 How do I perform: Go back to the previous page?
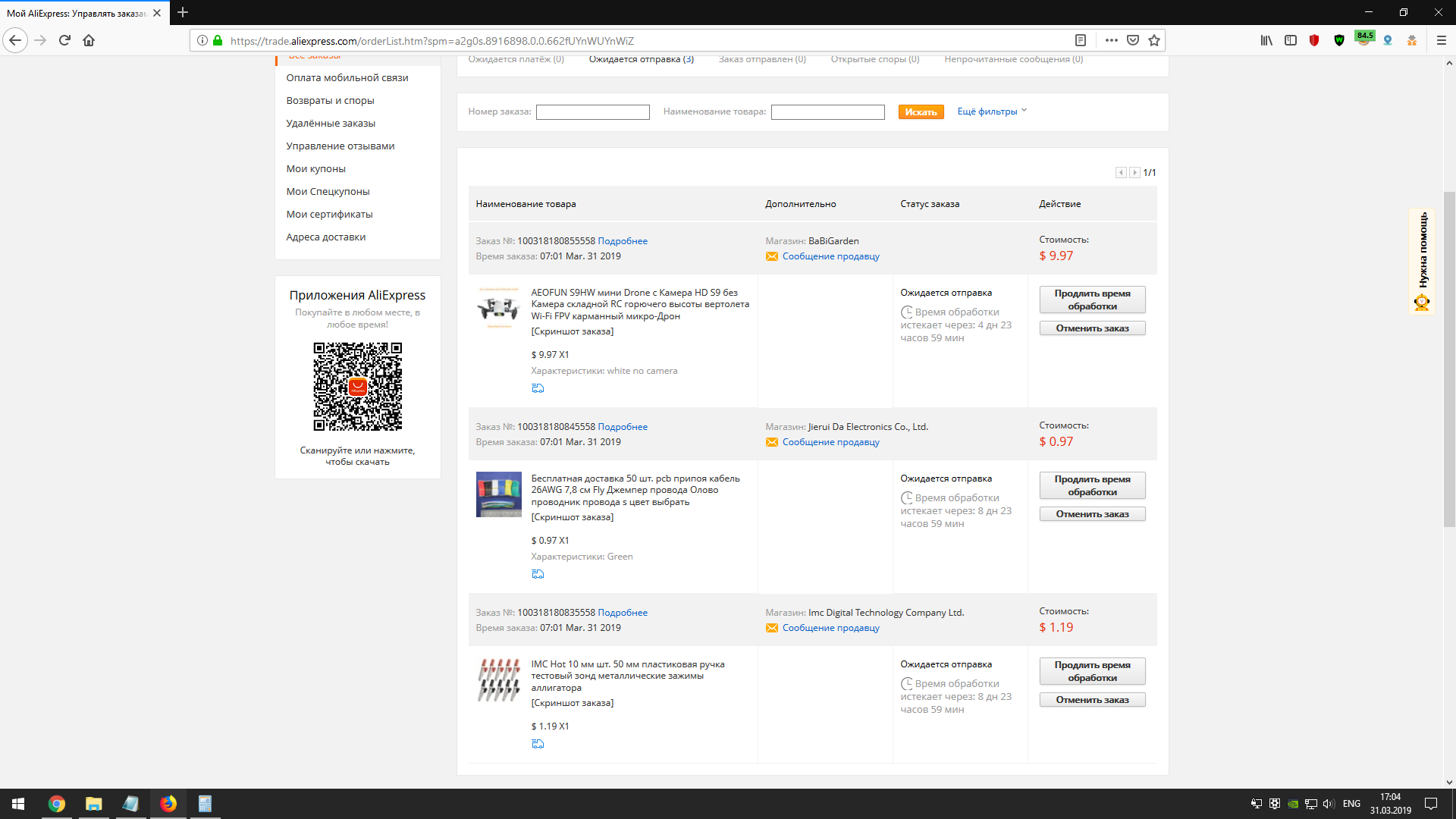15,40
